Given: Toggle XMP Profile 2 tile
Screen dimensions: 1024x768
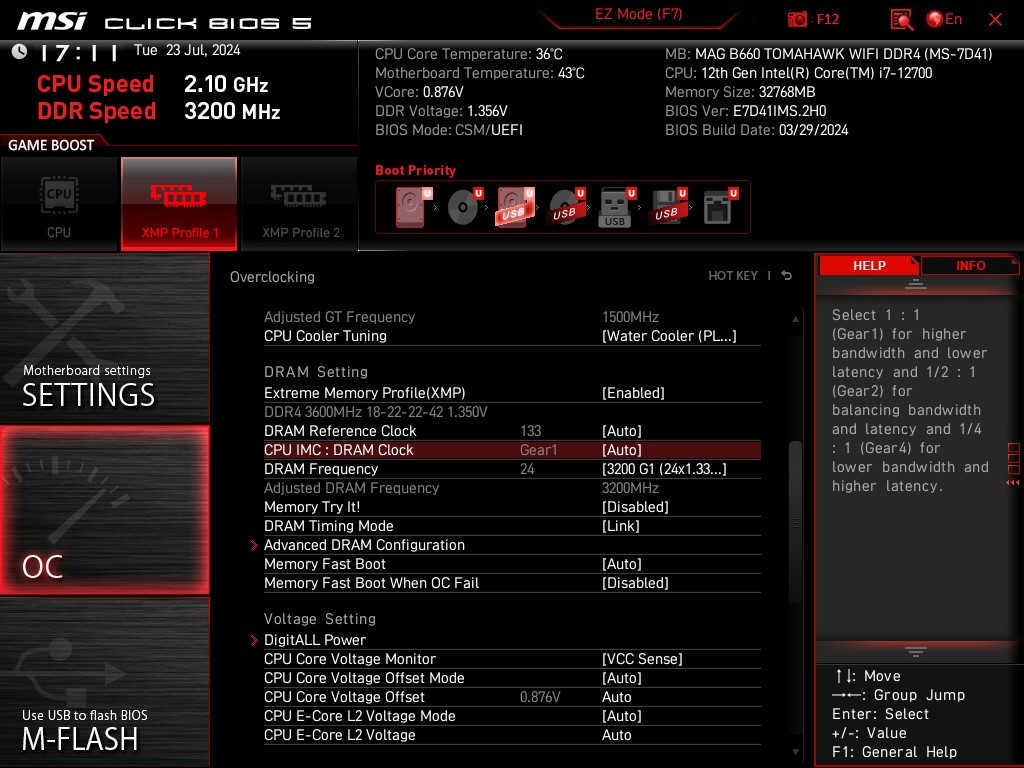Looking at the screenshot, I should coord(300,204).
